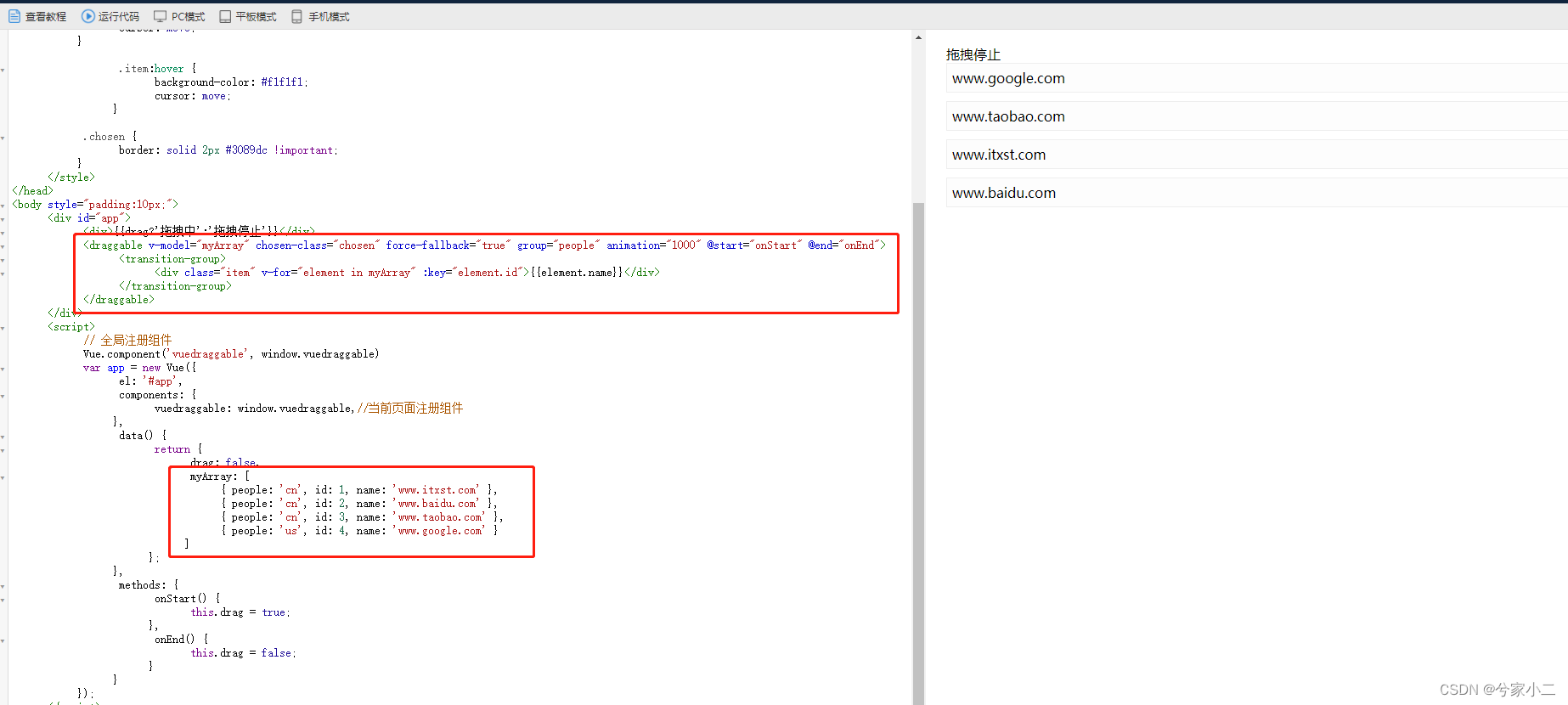Select www.google.com item in preview list

[x=1256, y=78]
